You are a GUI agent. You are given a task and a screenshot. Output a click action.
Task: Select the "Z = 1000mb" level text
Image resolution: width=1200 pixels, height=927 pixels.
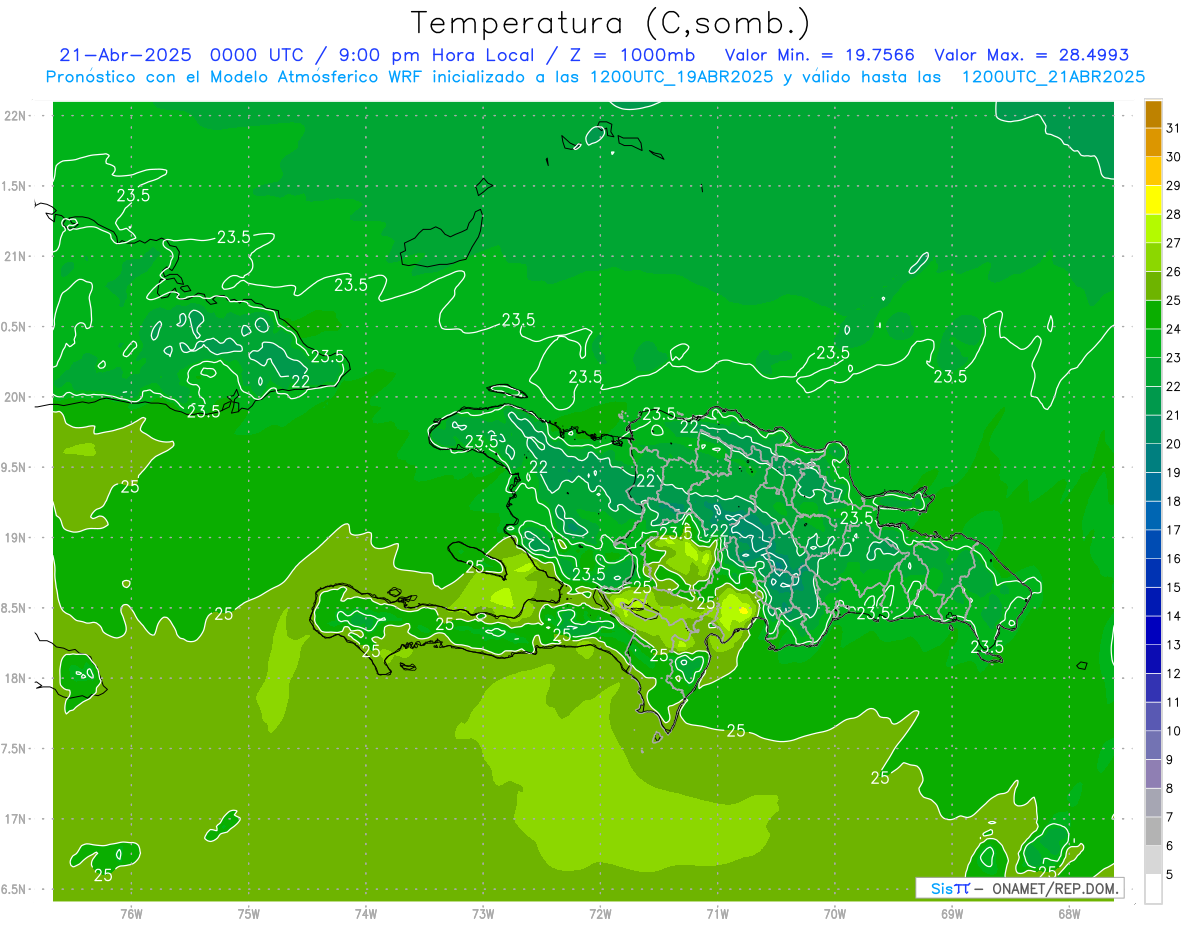[x=632, y=55]
